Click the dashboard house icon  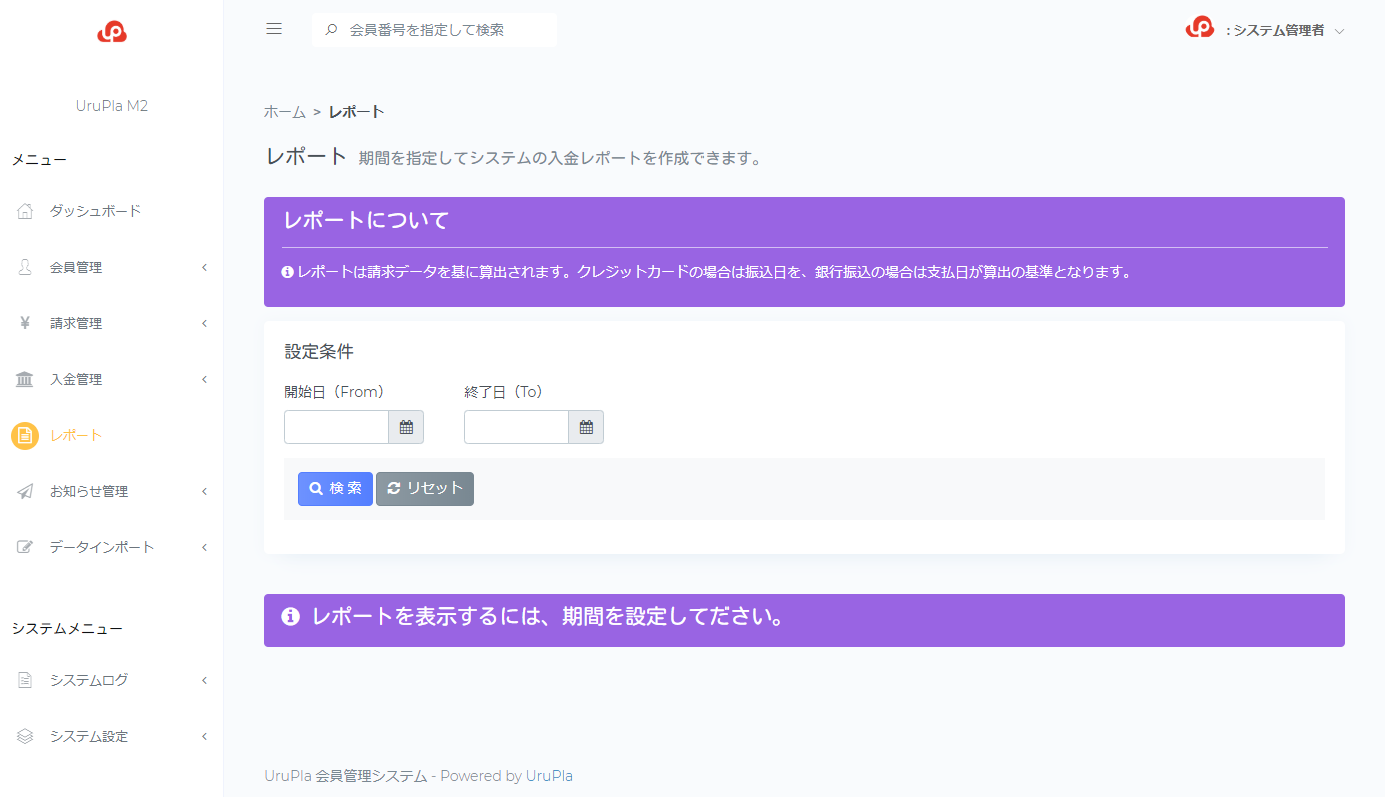(25, 211)
